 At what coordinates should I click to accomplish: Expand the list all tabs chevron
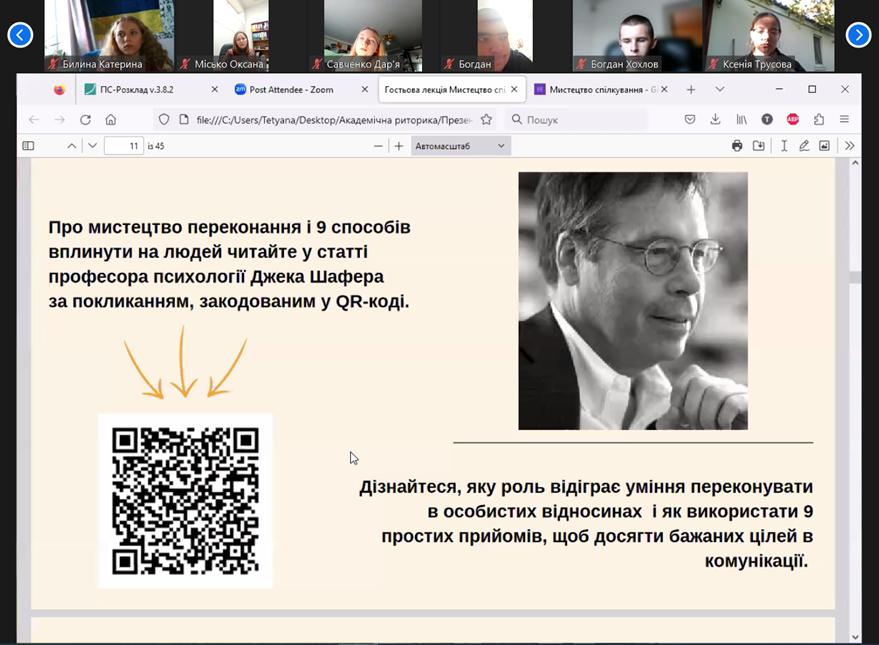click(720, 90)
